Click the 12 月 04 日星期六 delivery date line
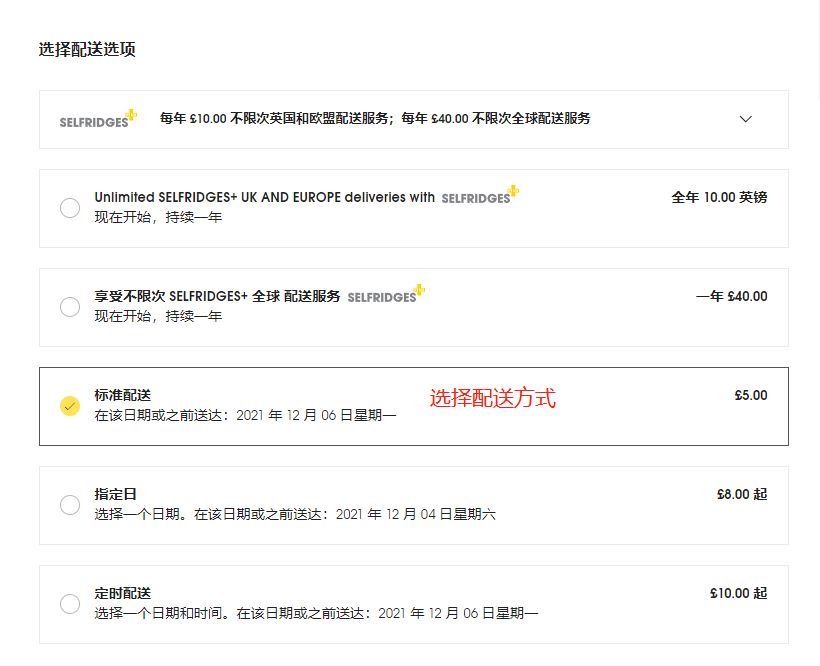 point(295,514)
